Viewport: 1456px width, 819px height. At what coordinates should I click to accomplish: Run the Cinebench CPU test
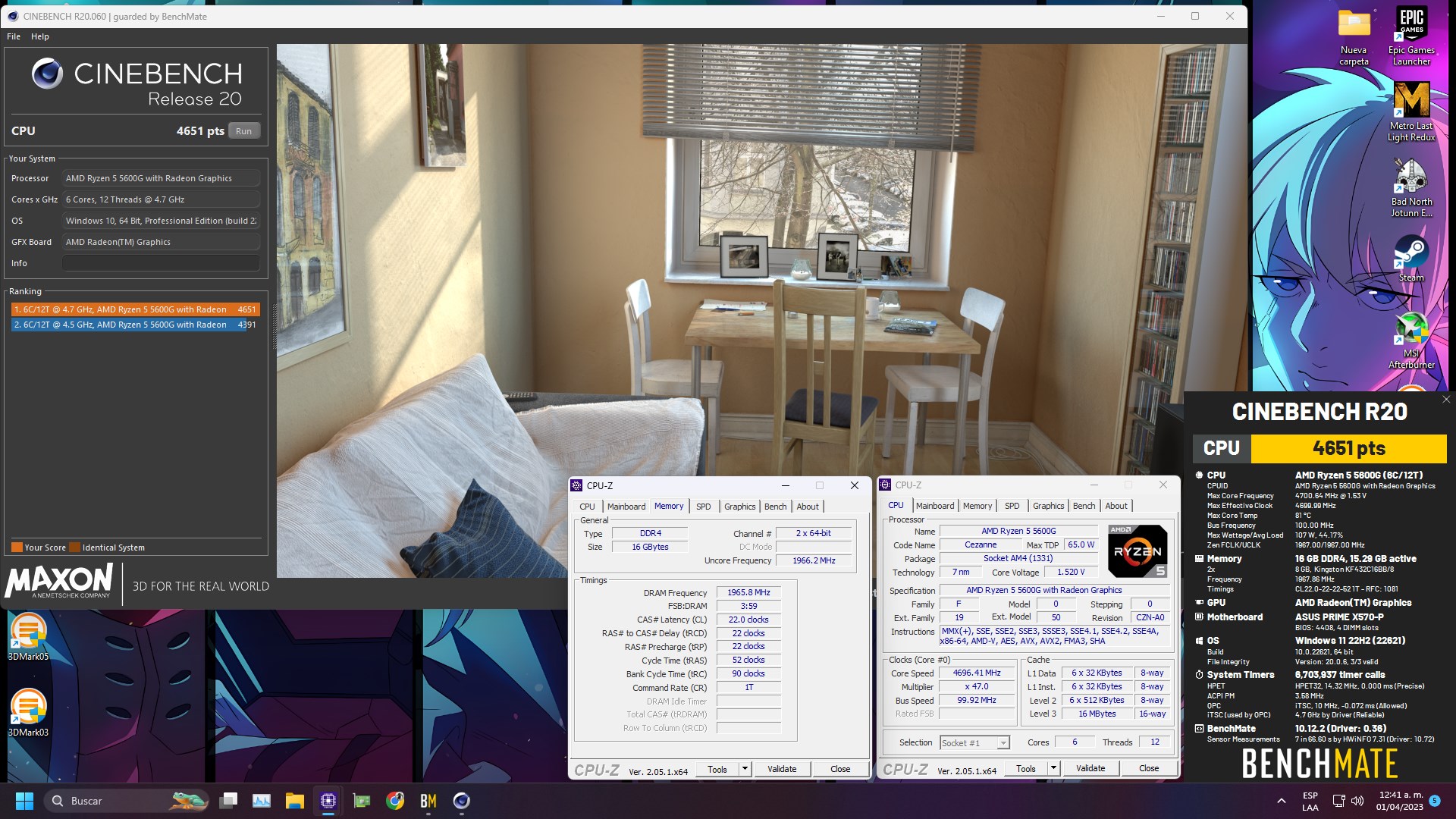[x=243, y=131]
